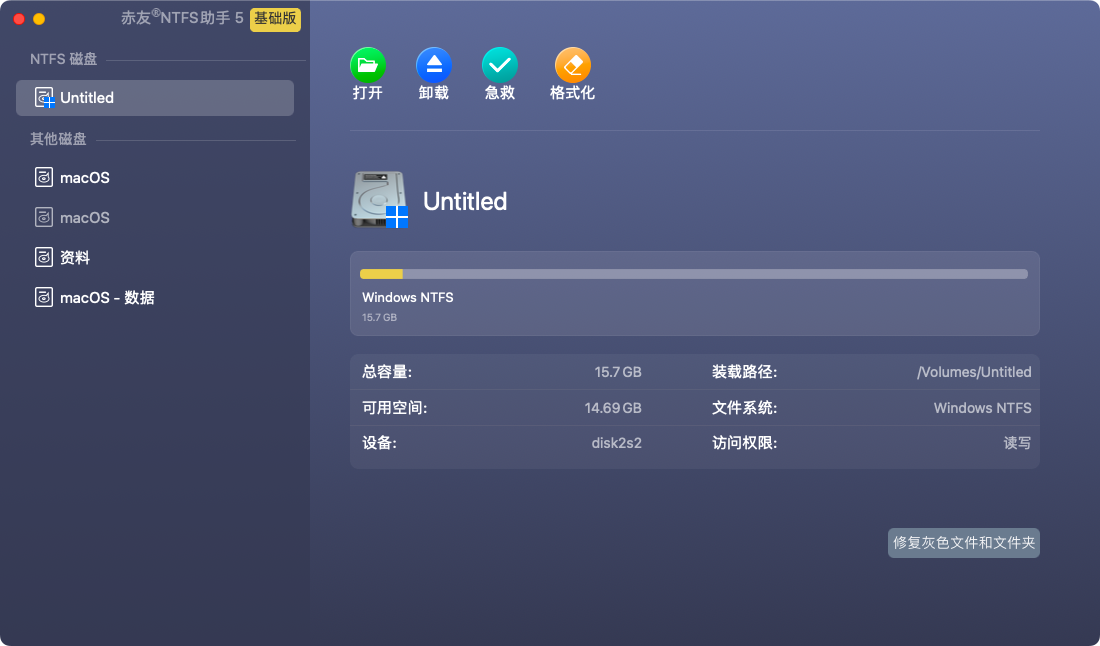
Task: Click the red close window button
Action: pyautogui.click(x=19, y=19)
